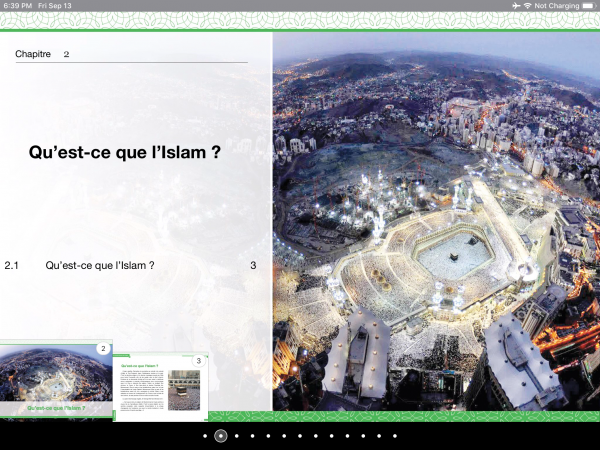Tap page number 3 in contents row

(x=253, y=265)
